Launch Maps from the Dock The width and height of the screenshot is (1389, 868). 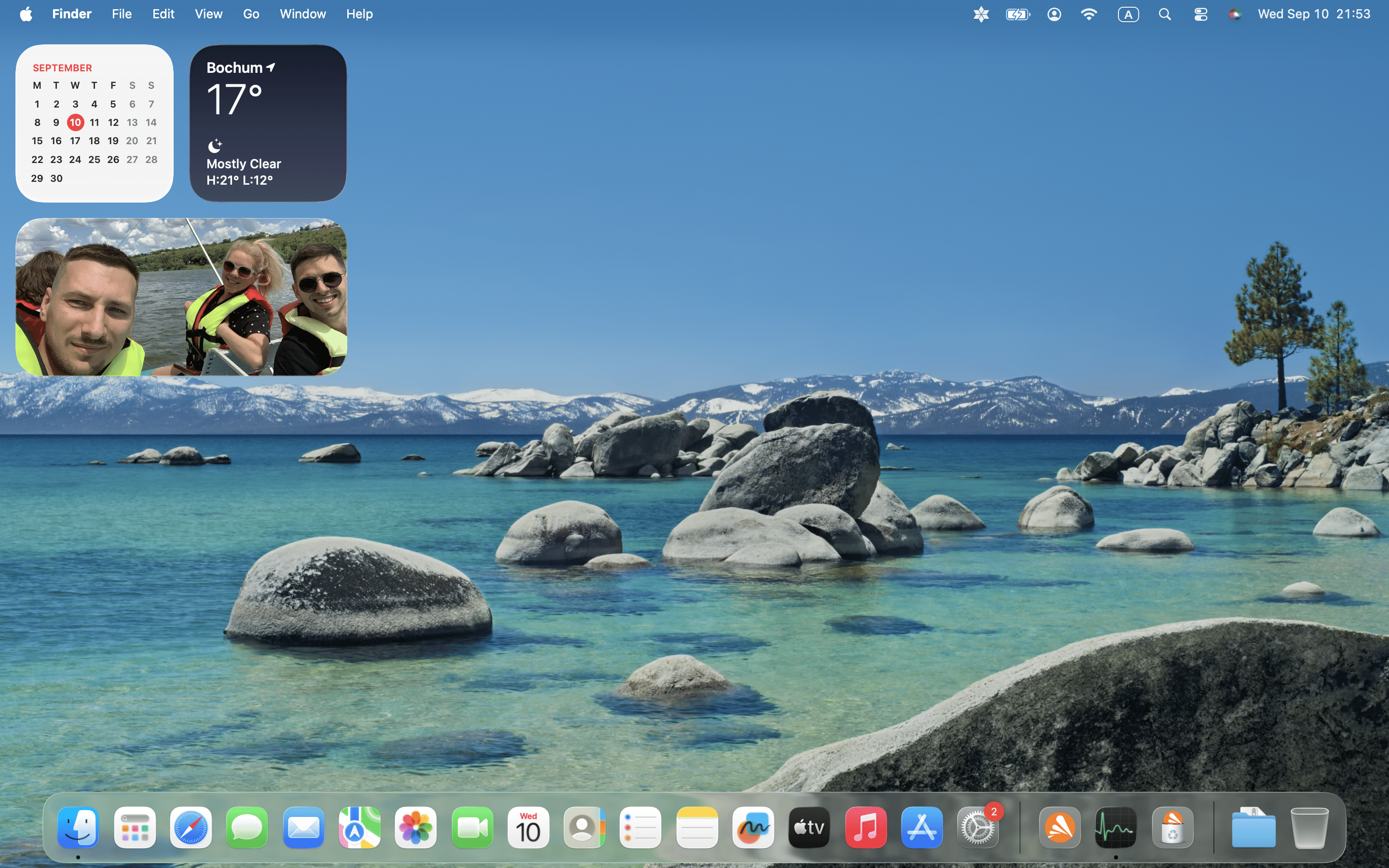(x=359, y=827)
